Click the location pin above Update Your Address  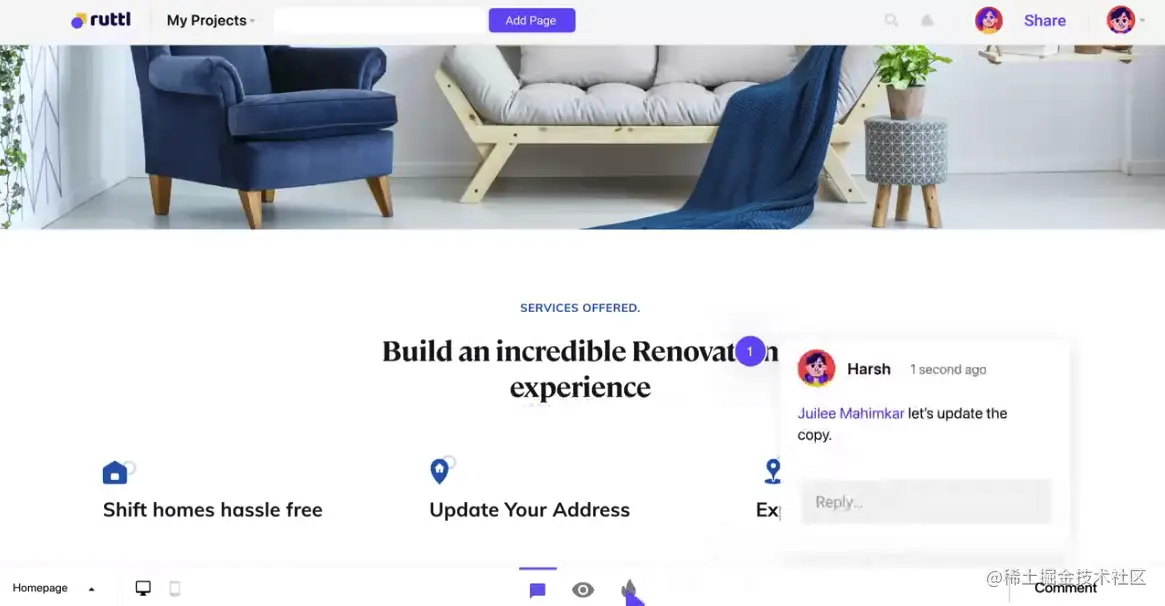click(440, 471)
